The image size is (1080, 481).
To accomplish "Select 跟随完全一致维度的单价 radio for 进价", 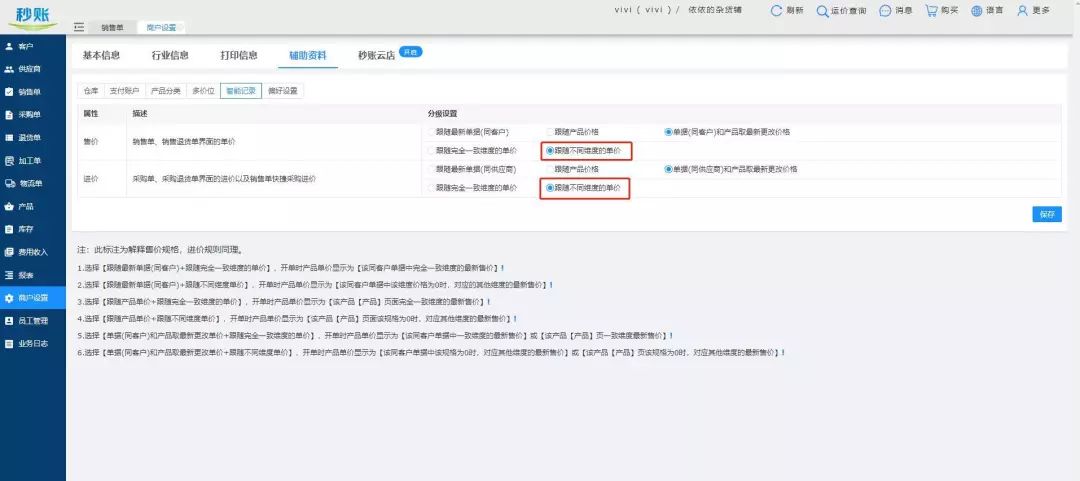I will pos(432,188).
